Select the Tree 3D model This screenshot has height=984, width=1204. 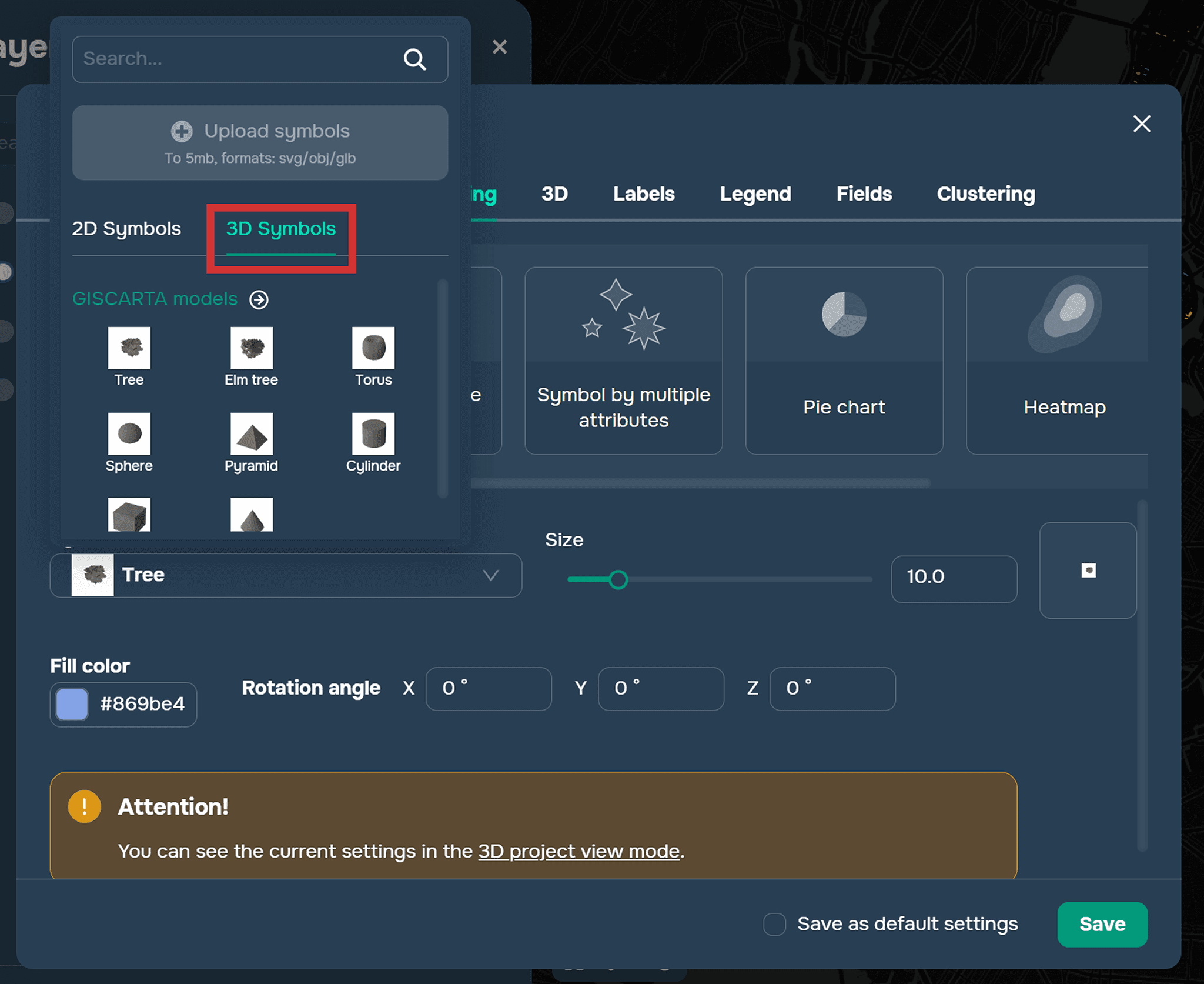tap(129, 349)
